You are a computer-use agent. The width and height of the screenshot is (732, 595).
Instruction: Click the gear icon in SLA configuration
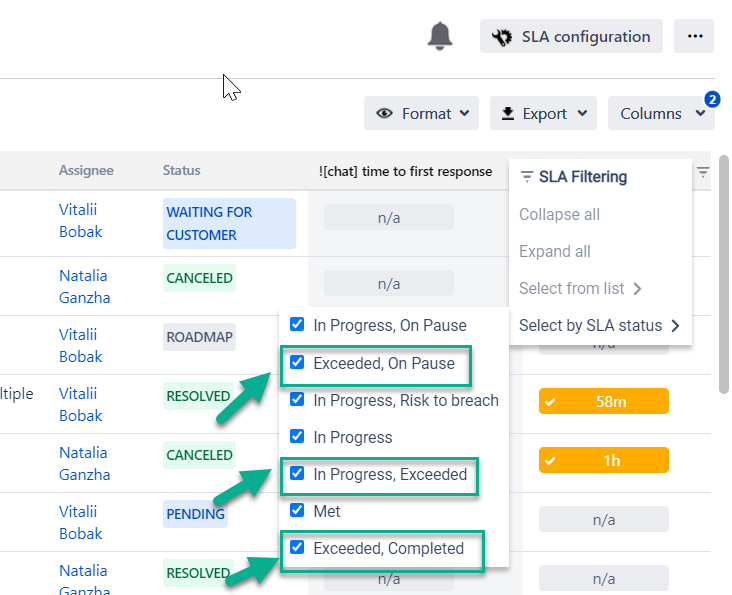[502, 37]
